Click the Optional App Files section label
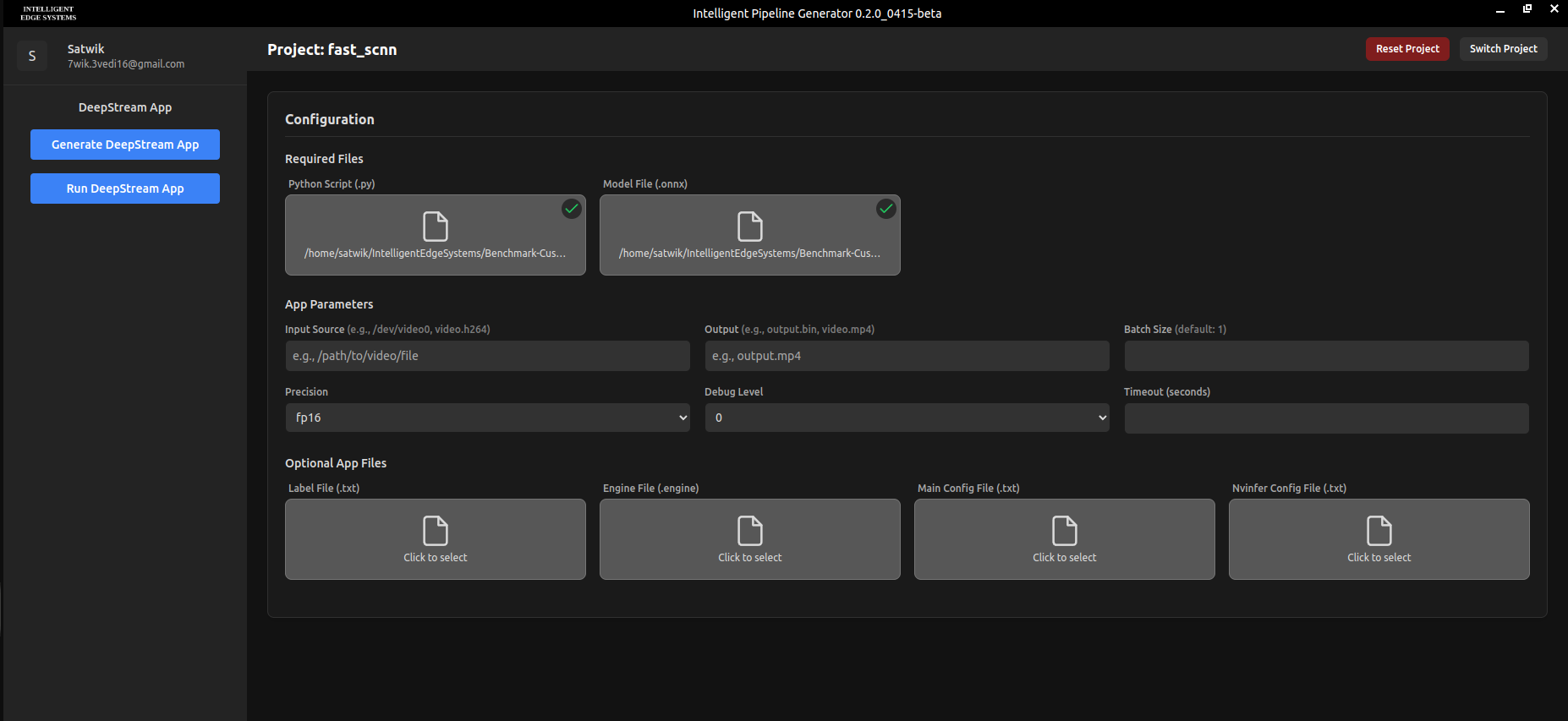 coord(336,463)
